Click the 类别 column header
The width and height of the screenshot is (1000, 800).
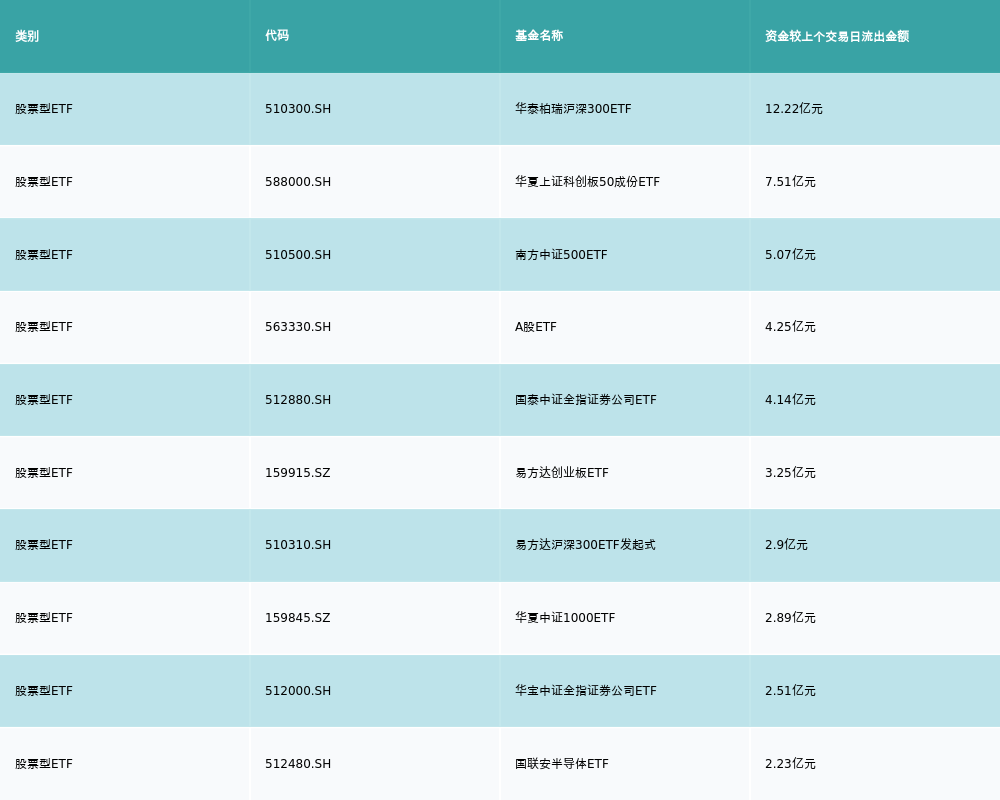(x=27, y=36)
